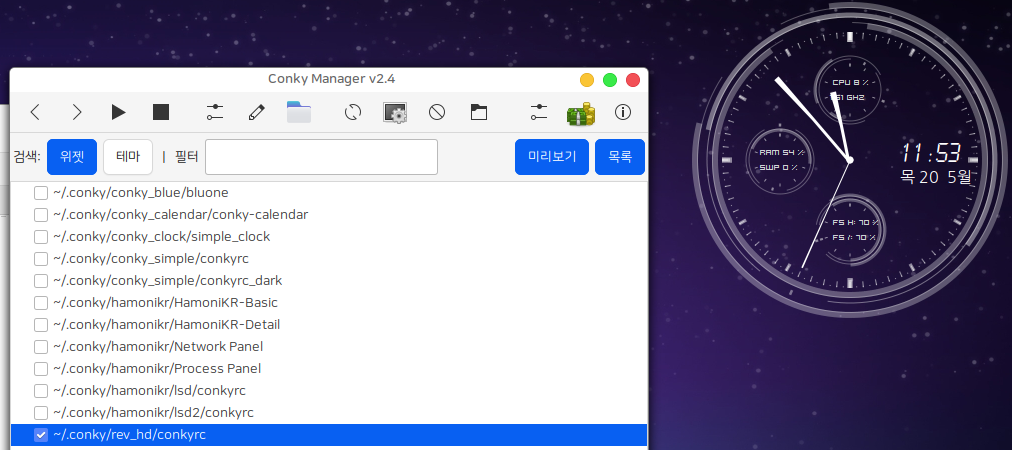Go to the previous widget with the back arrow
The image size is (1012, 450).
(35, 112)
